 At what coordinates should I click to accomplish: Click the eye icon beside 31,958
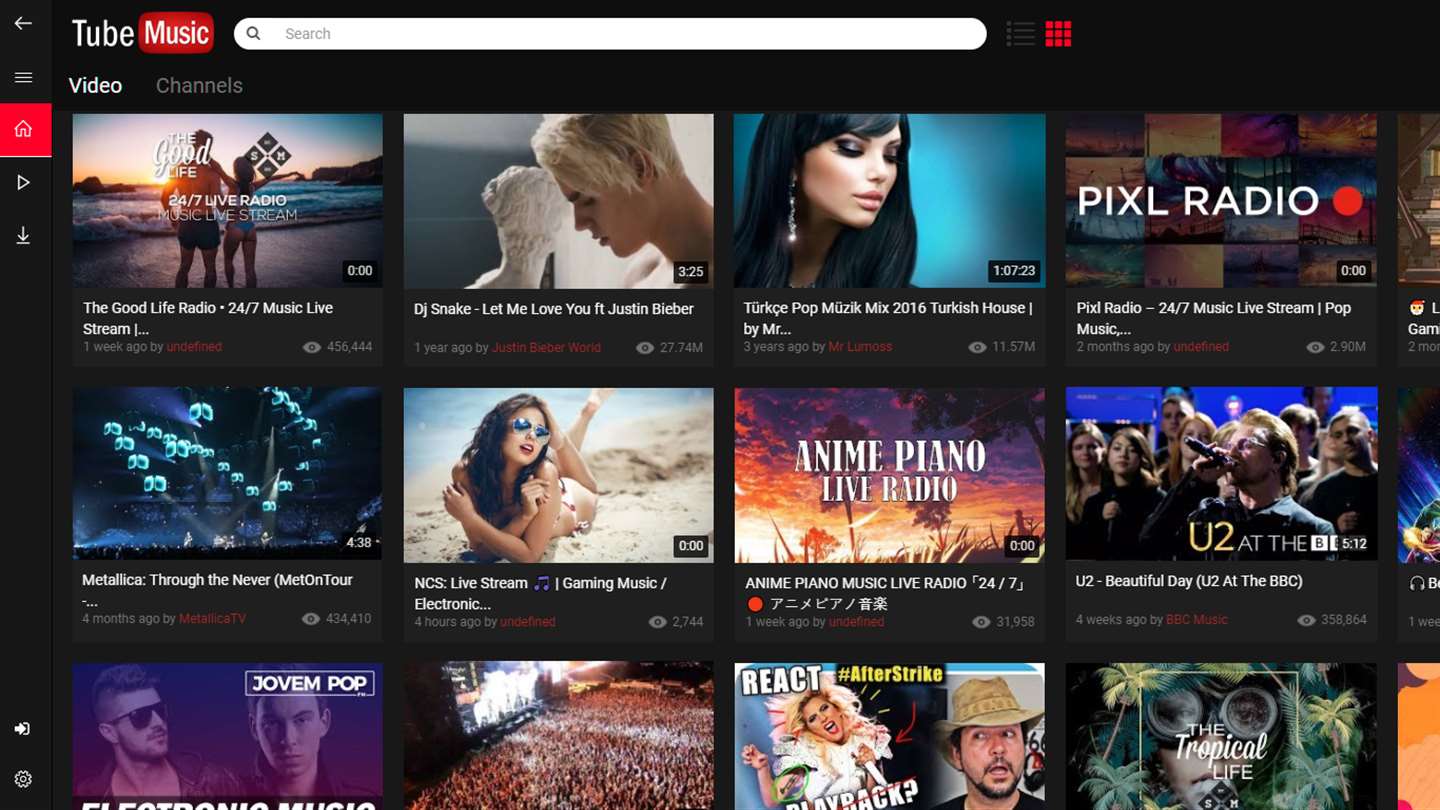click(x=980, y=622)
